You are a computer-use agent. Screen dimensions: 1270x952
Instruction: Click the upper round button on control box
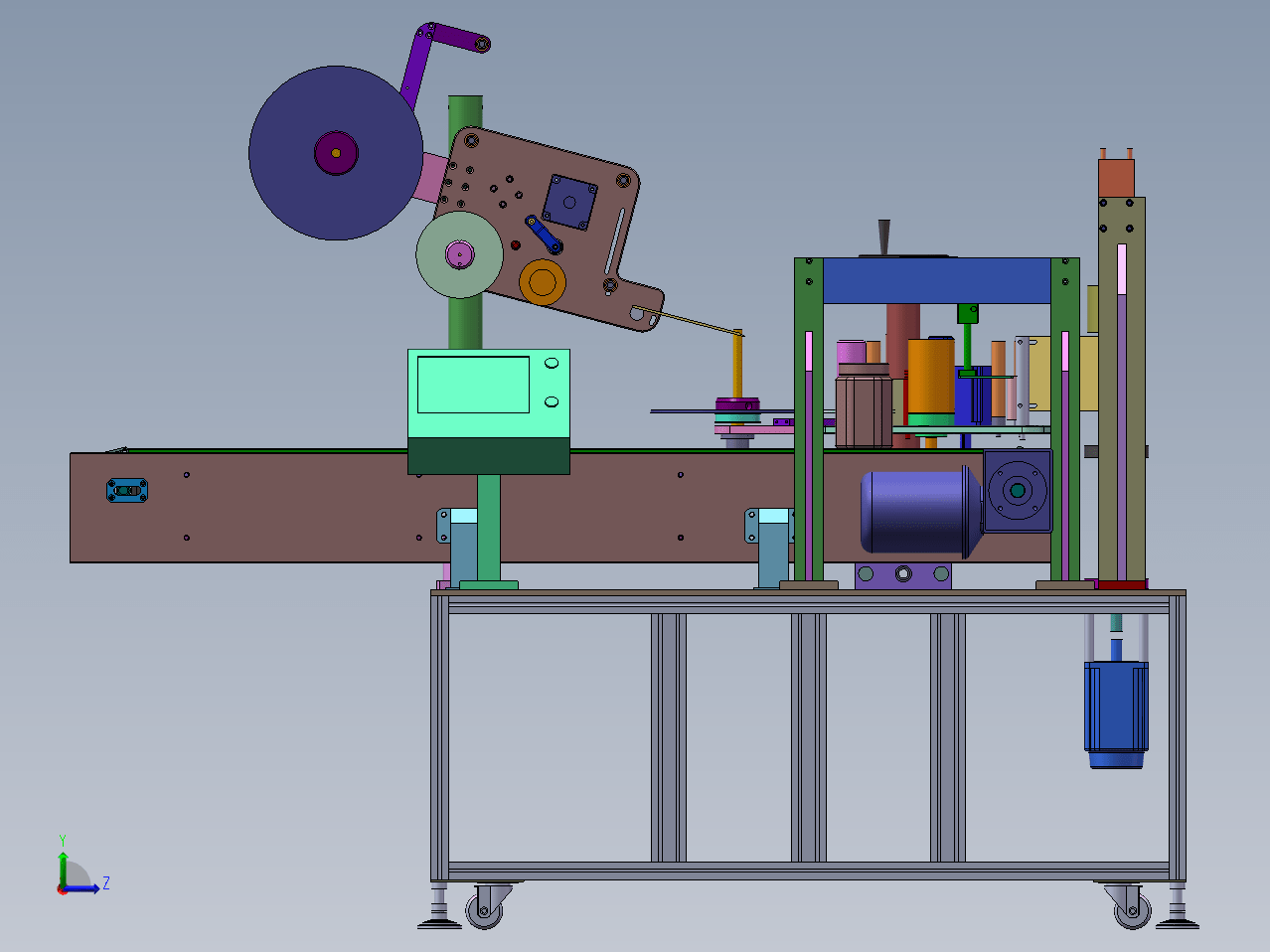551,364
